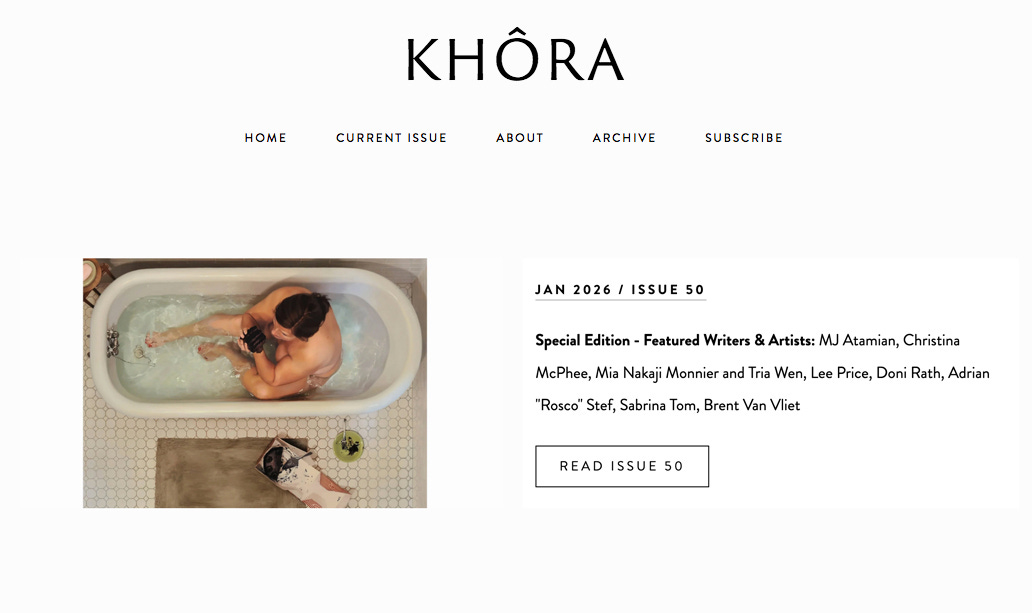Click the Read Issue 50 button

pos(622,466)
